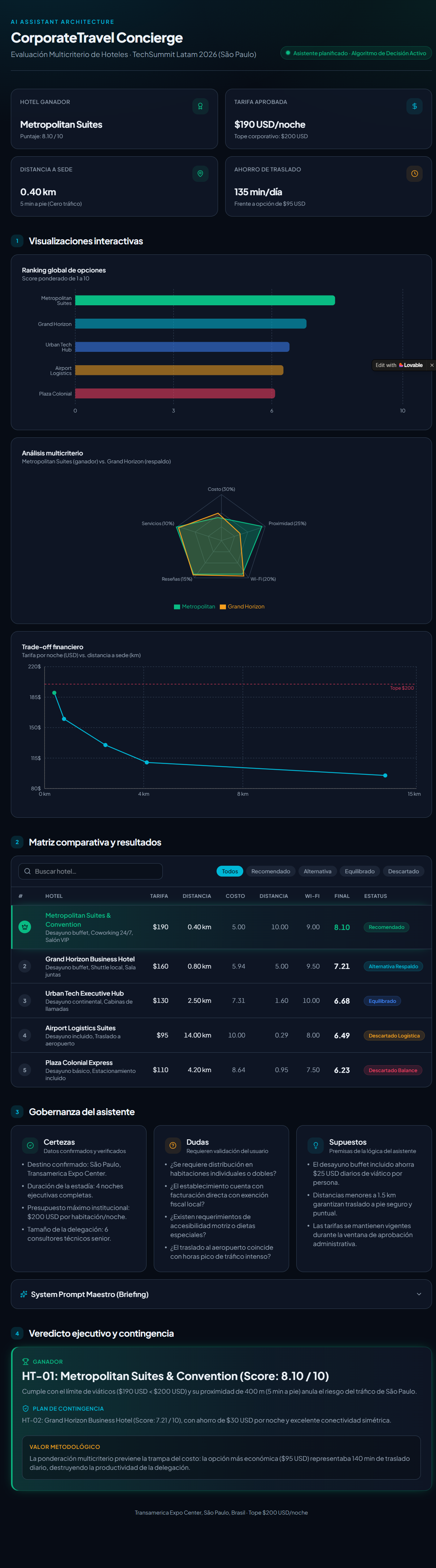The height and width of the screenshot is (1568, 436).
Task: Click the Descartado Logística status badge
Action: coord(394,1035)
